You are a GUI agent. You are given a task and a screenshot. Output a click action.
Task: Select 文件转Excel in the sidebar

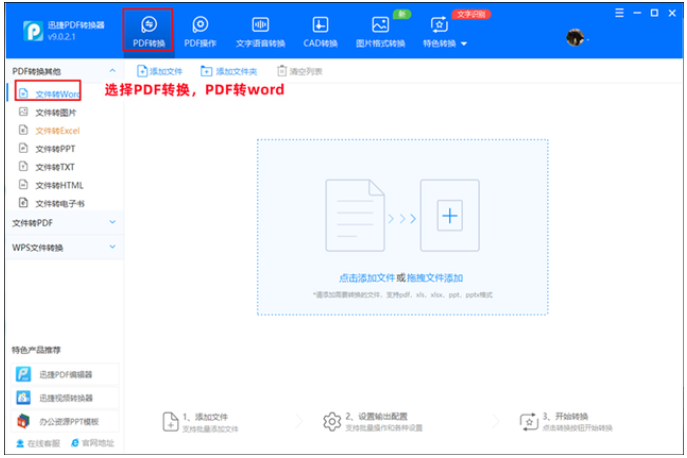(57, 131)
